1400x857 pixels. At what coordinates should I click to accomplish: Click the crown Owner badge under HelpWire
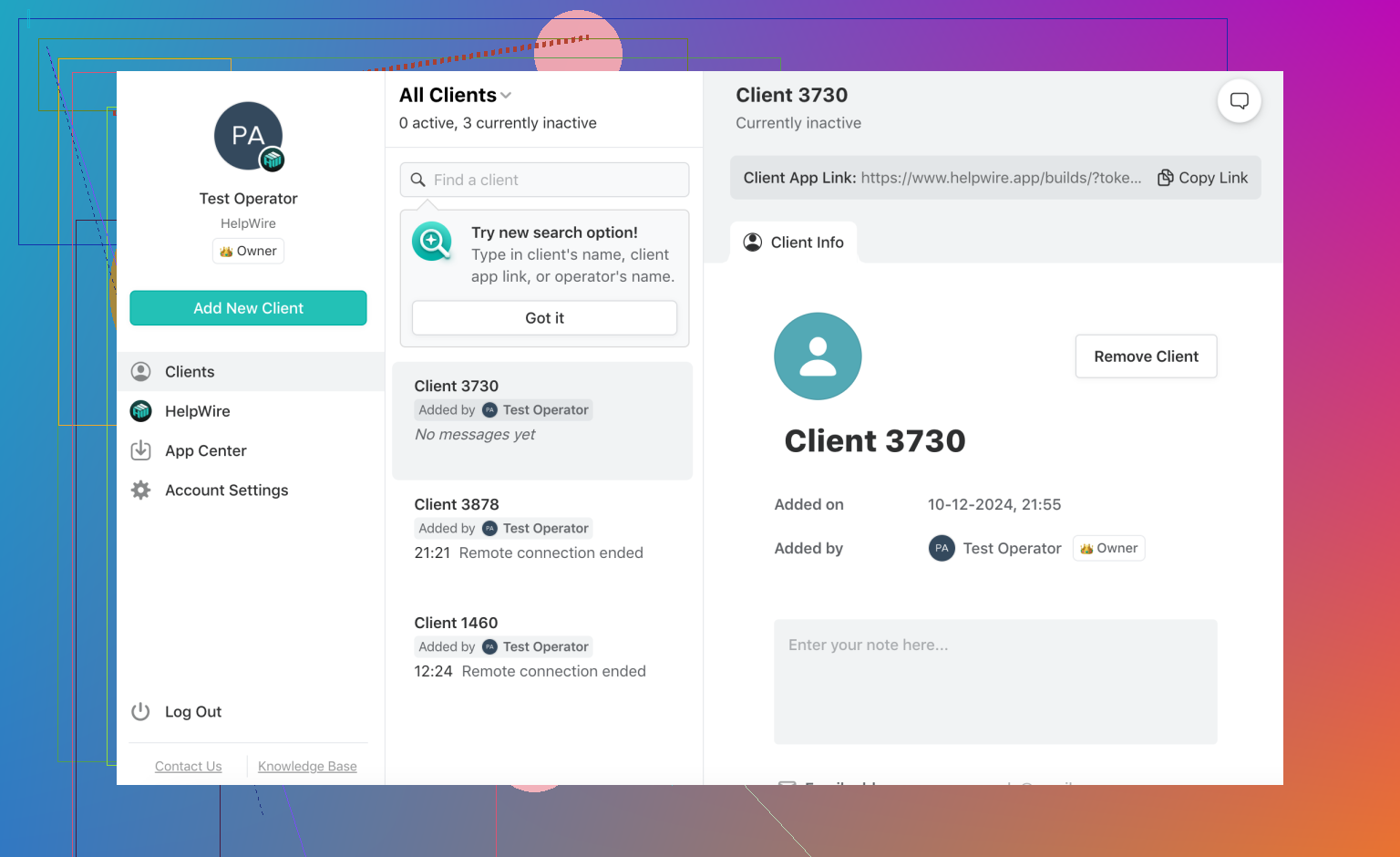(x=248, y=251)
